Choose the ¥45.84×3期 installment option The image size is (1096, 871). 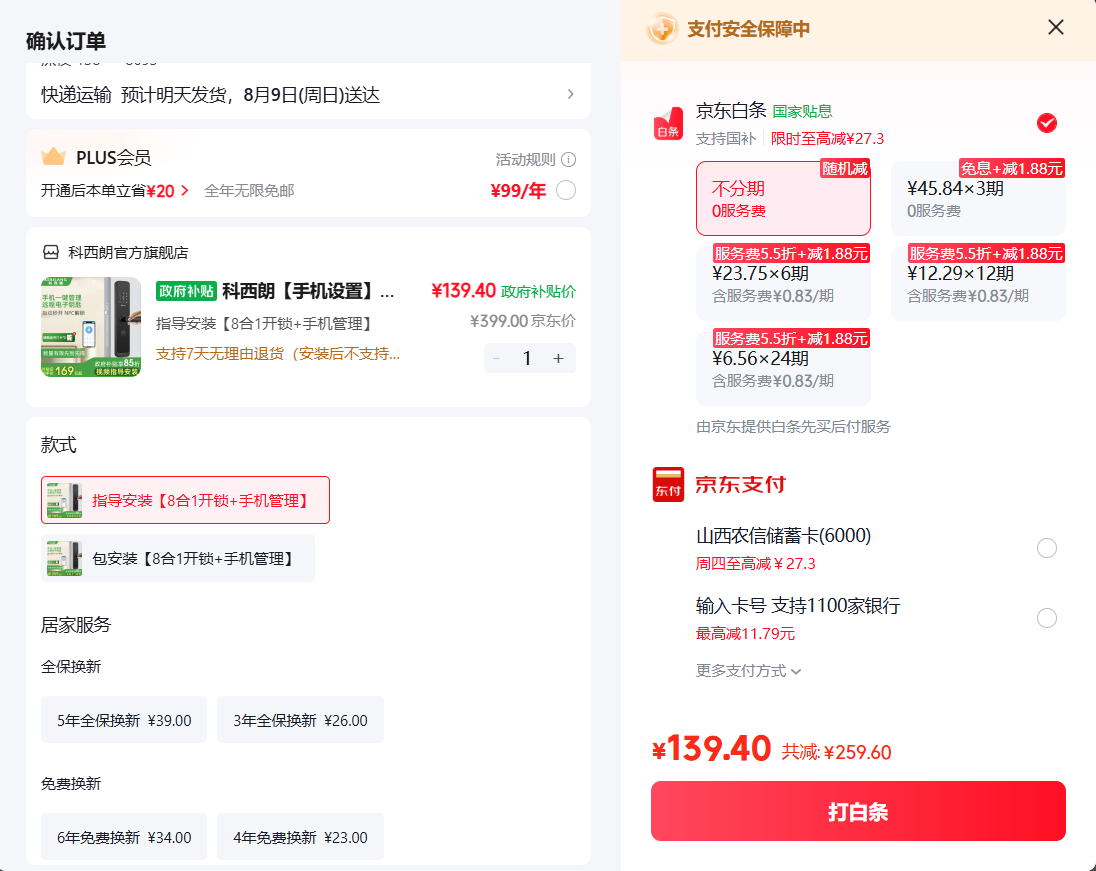point(979,199)
